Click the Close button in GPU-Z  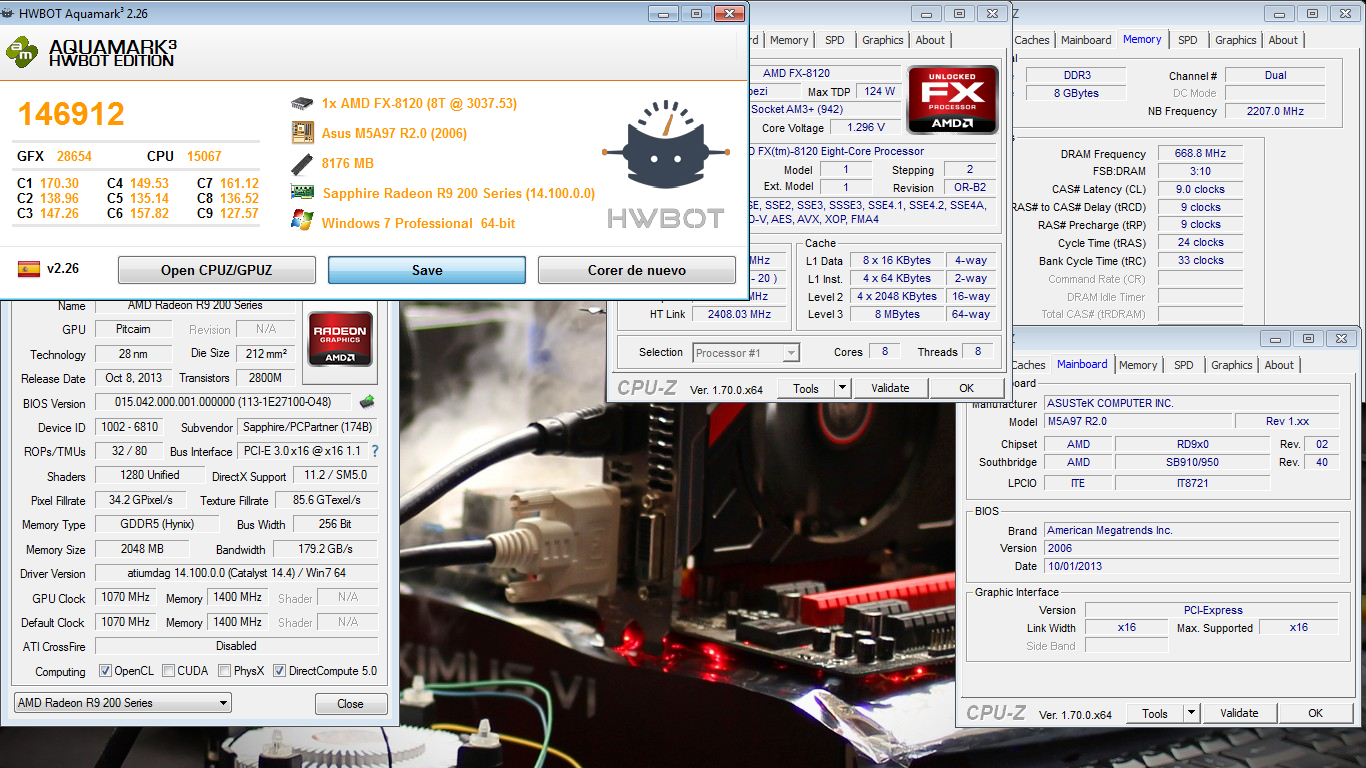pyautogui.click(x=351, y=704)
